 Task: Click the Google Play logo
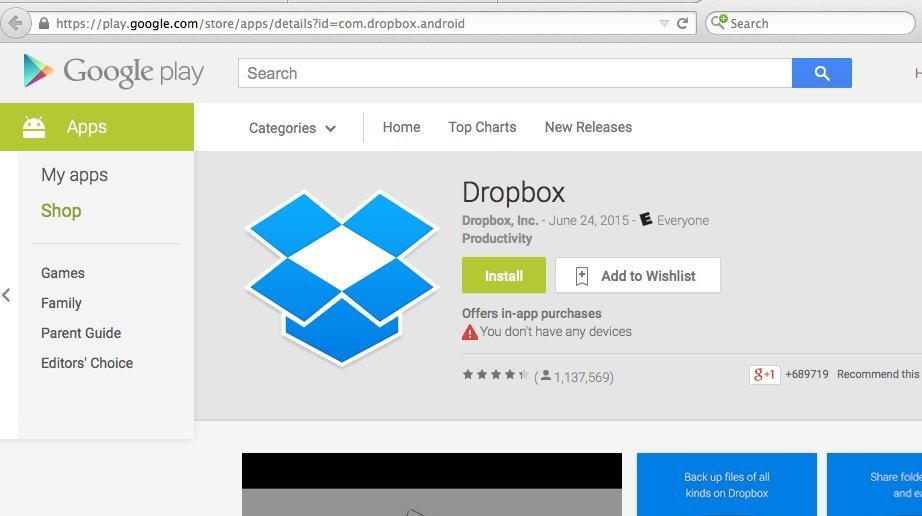(113, 72)
